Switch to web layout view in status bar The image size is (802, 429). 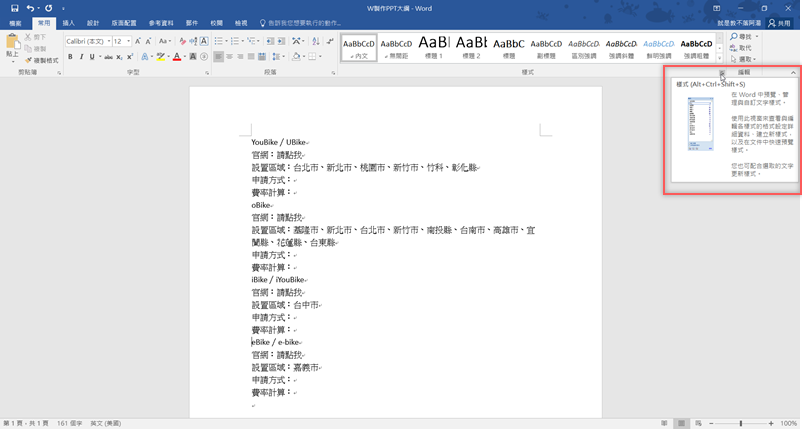pyautogui.click(x=699, y=423)
